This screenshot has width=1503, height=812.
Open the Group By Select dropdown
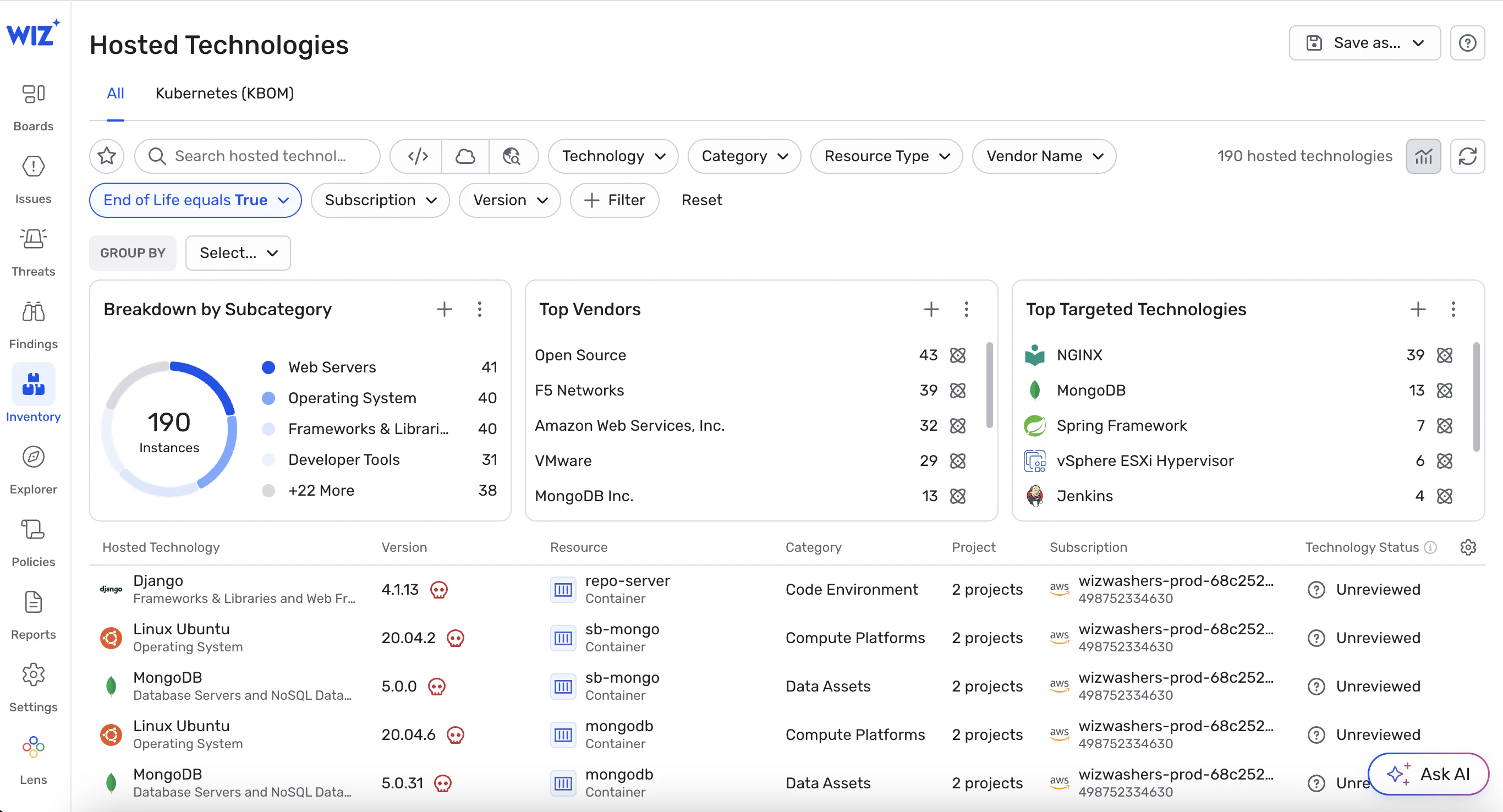pyautogui.click(x=238, y=253)
